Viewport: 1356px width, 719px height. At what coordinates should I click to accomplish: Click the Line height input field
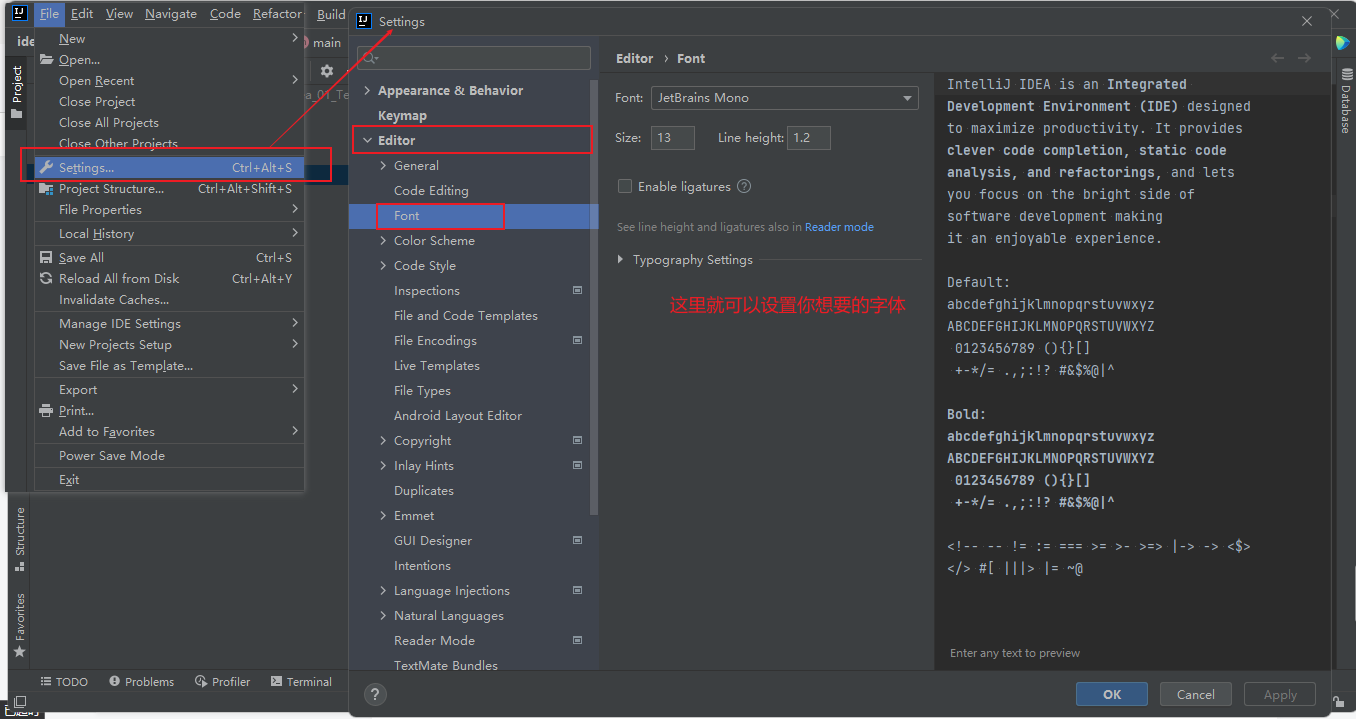point(809,138)
